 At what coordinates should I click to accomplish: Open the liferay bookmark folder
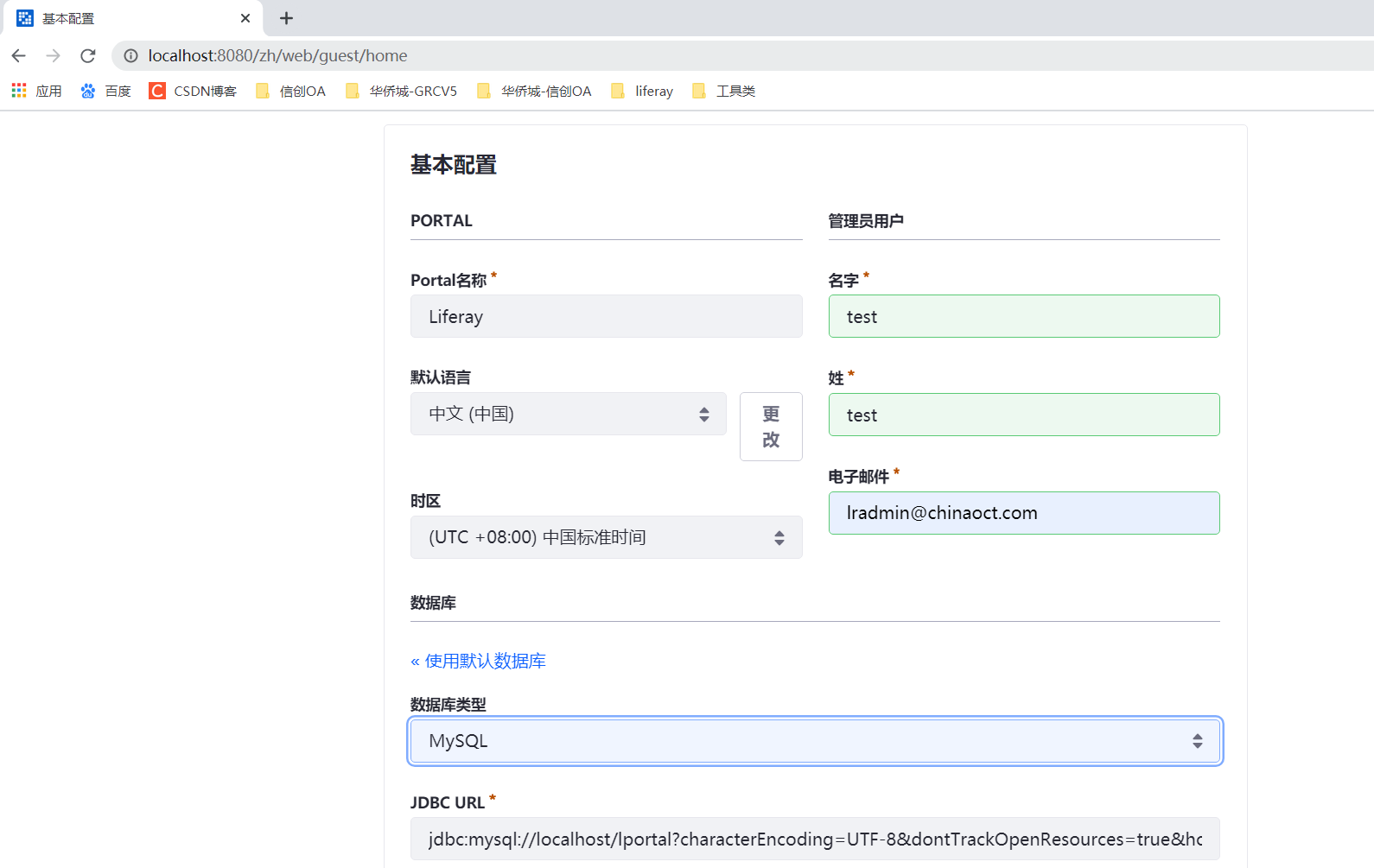(x=642, y=91)
